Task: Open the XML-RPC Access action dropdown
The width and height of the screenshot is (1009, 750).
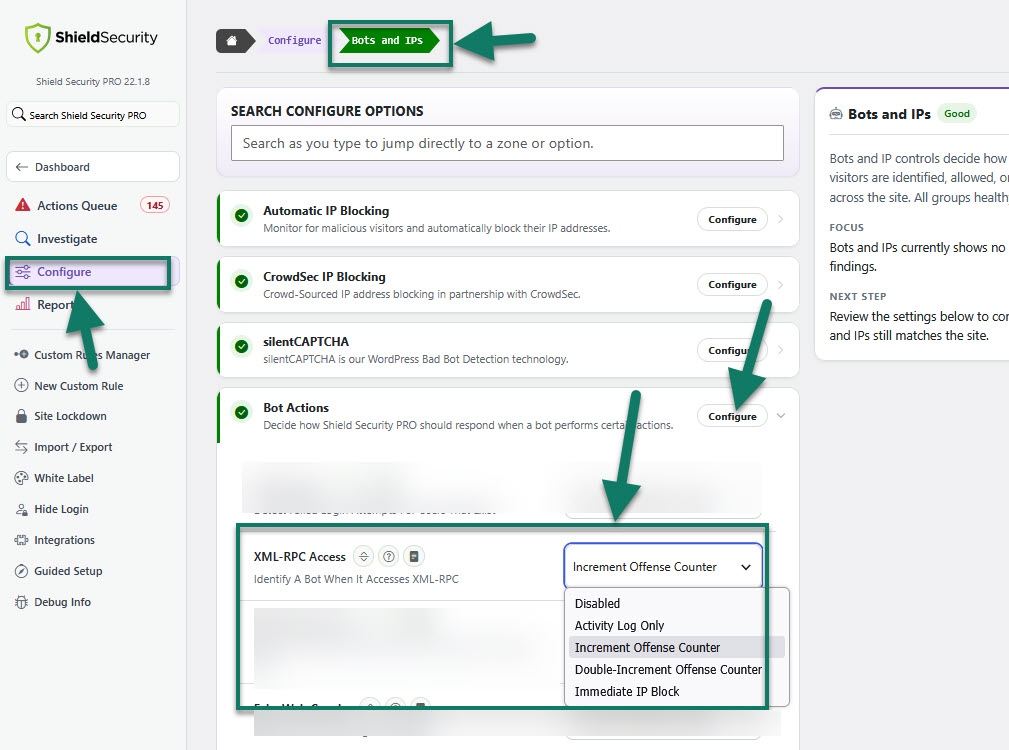Action: [663, 567]
